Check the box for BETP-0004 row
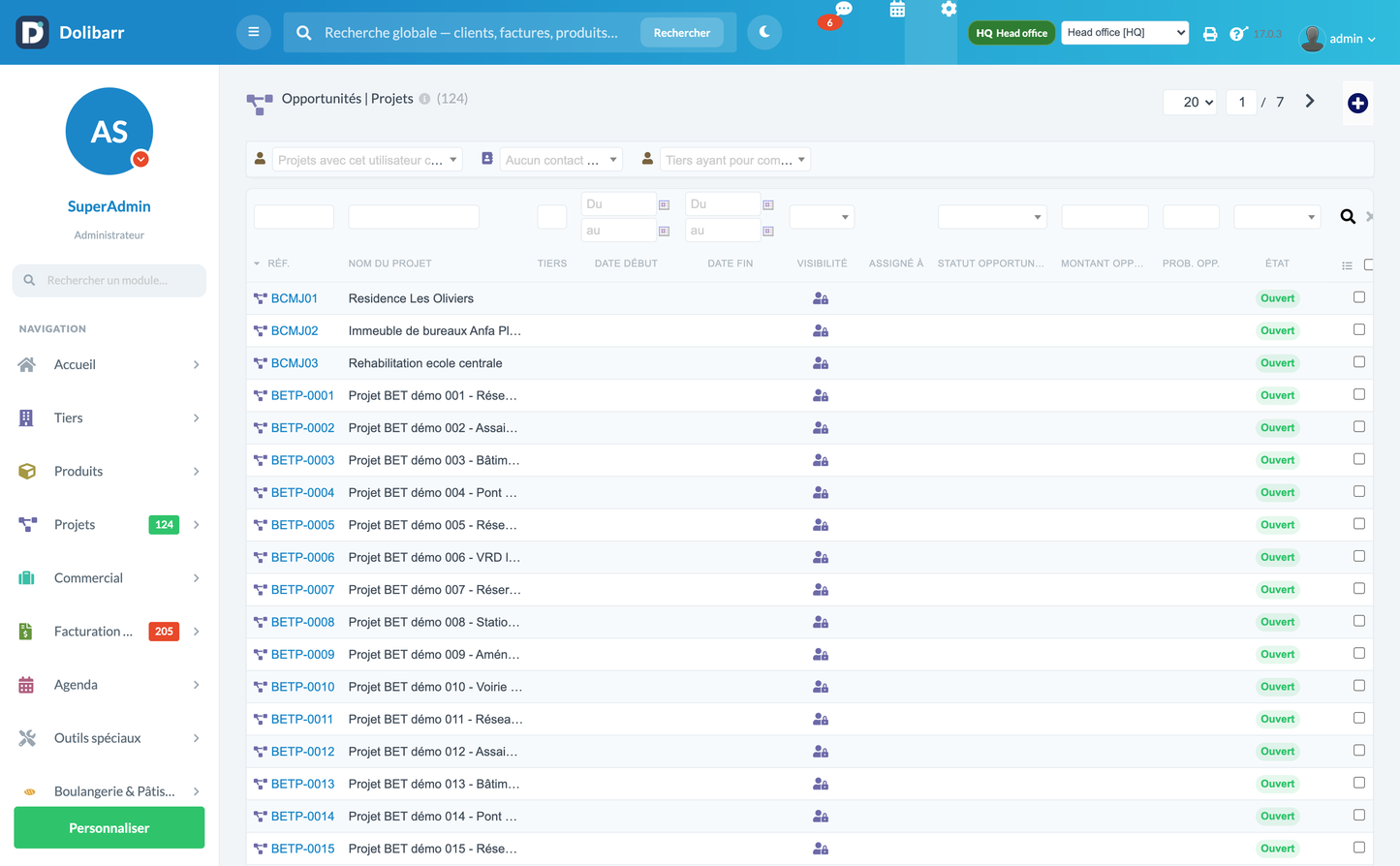The image size is (1400, 866). [1359, 491]
